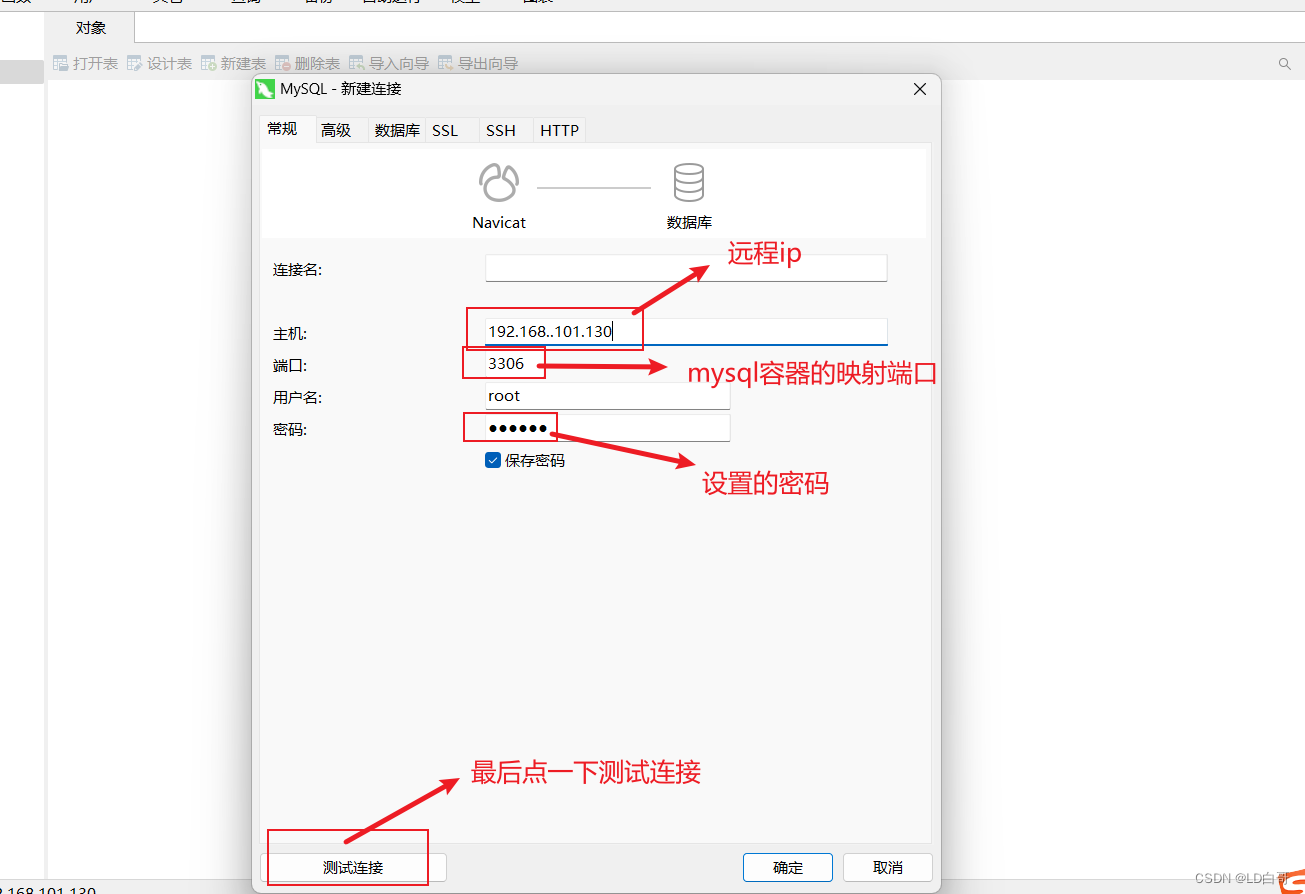
Task: Click the 取消 button
Action: pos(888,867)
